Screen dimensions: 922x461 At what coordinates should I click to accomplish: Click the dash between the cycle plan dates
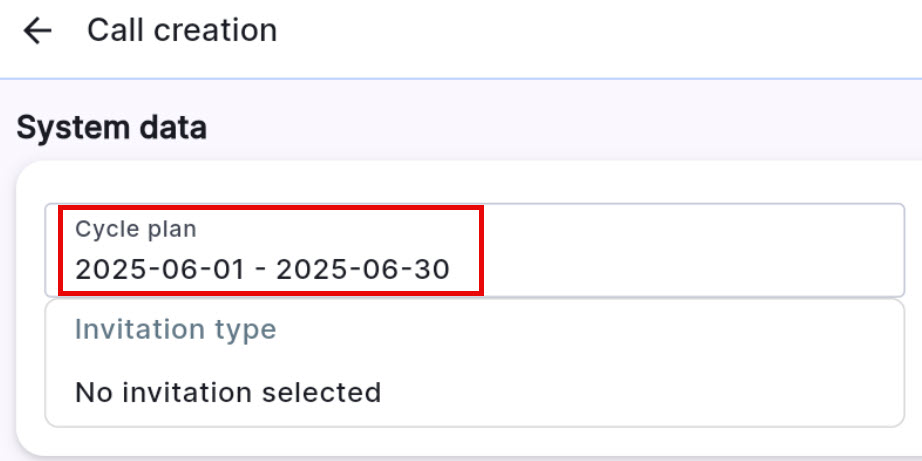point(261,269)
